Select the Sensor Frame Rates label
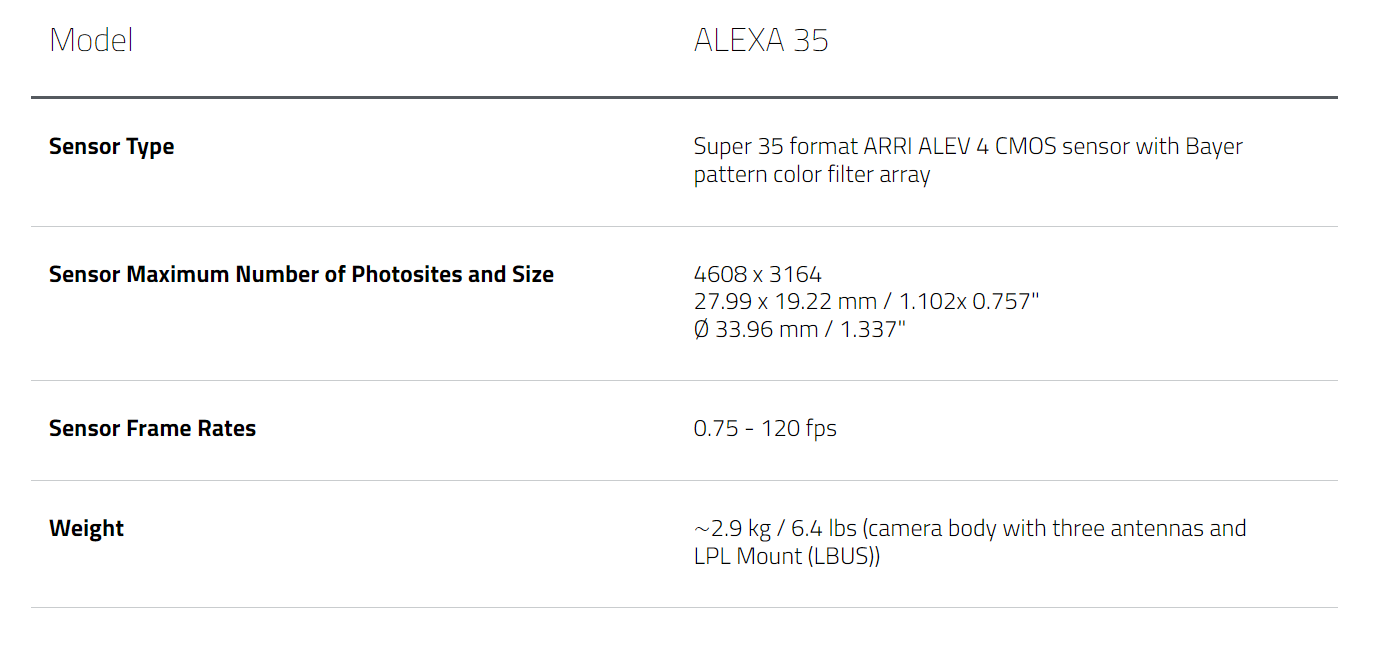 click(152, 428)
